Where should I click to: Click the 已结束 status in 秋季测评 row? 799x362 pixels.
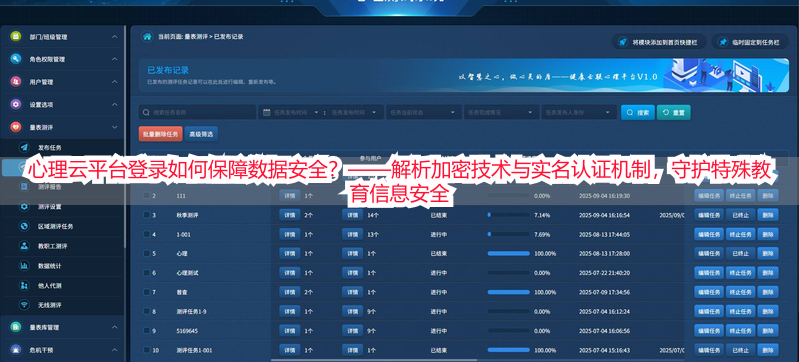pos(439,215)
